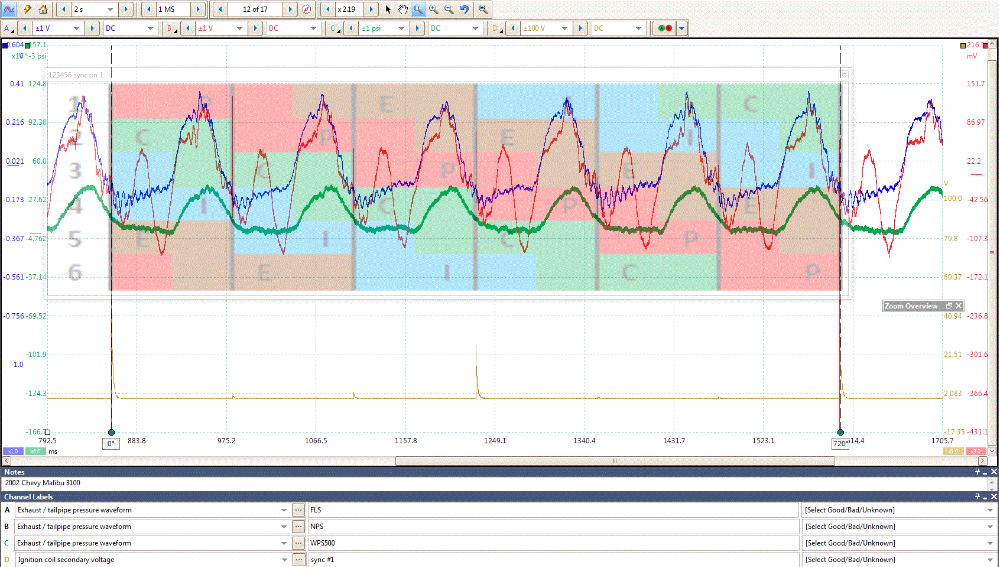Click the Auto Setup lightning icon
999x567 pixels.
click(27, 8)
